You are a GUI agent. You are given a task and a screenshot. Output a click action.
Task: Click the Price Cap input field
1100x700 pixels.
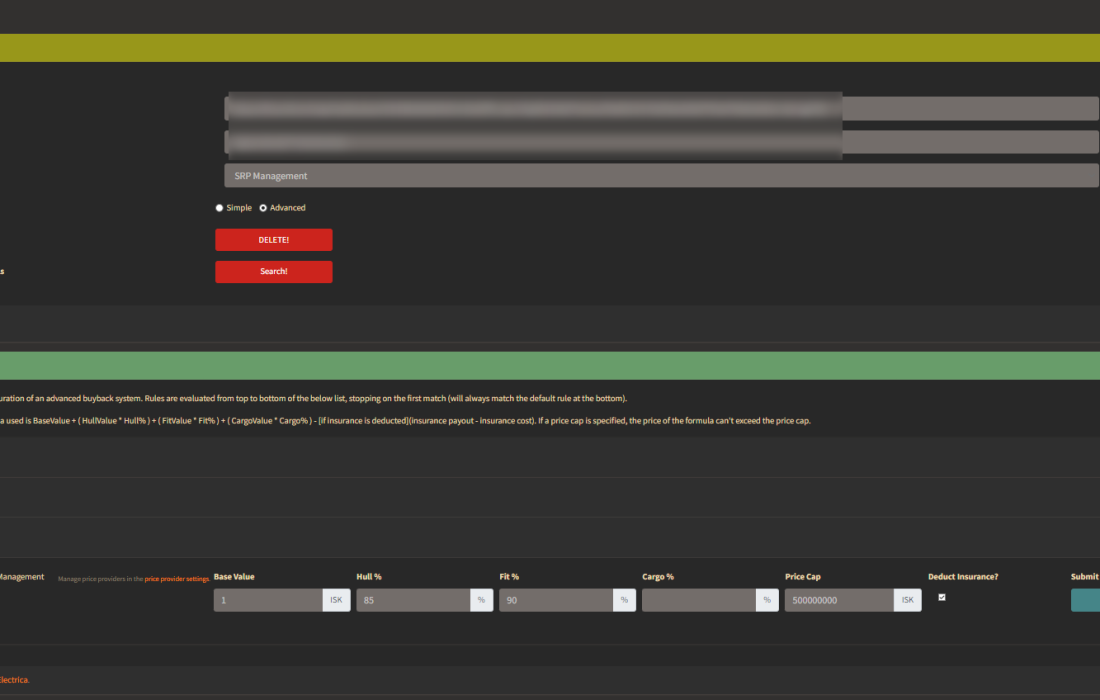(838, 600)
